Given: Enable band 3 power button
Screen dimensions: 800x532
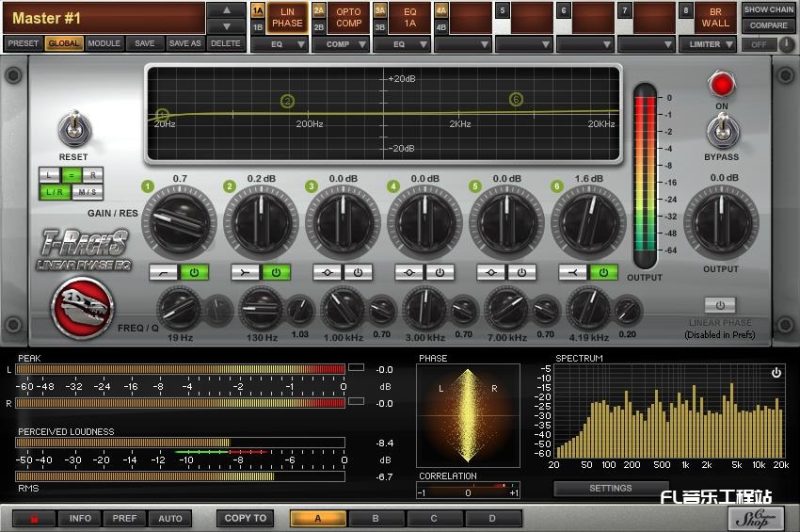Looking at the screenshot, I should (x=357, y=272).
